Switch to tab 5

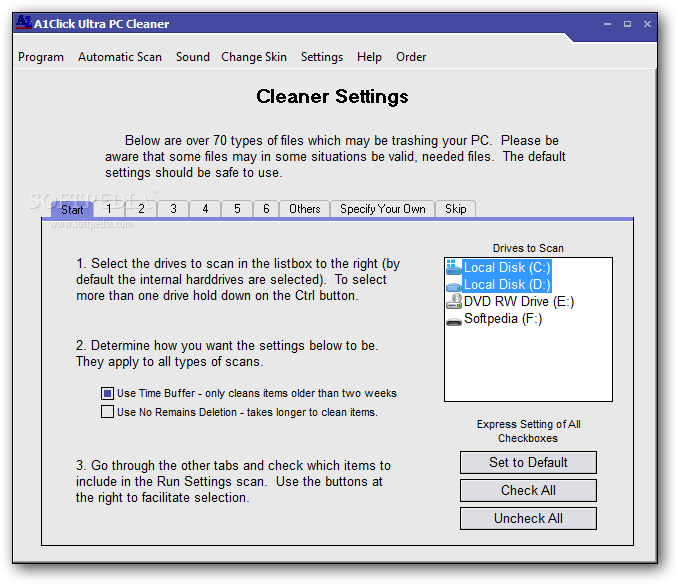pos(237,209)
